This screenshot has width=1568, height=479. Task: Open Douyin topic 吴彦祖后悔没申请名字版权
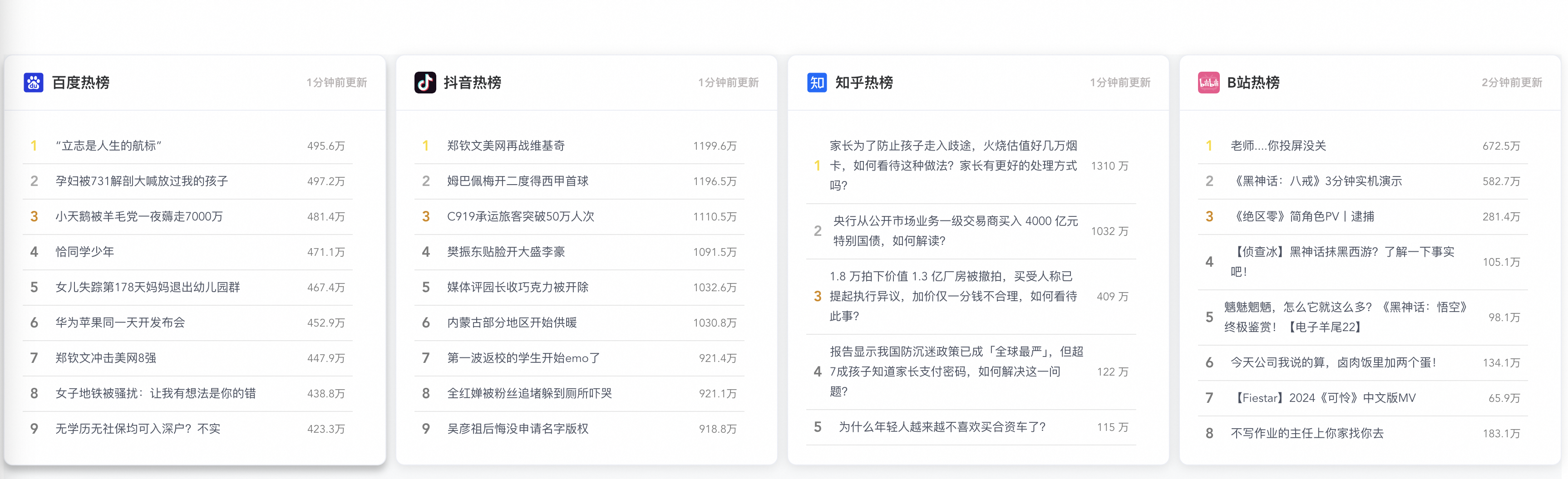[518, 429]
